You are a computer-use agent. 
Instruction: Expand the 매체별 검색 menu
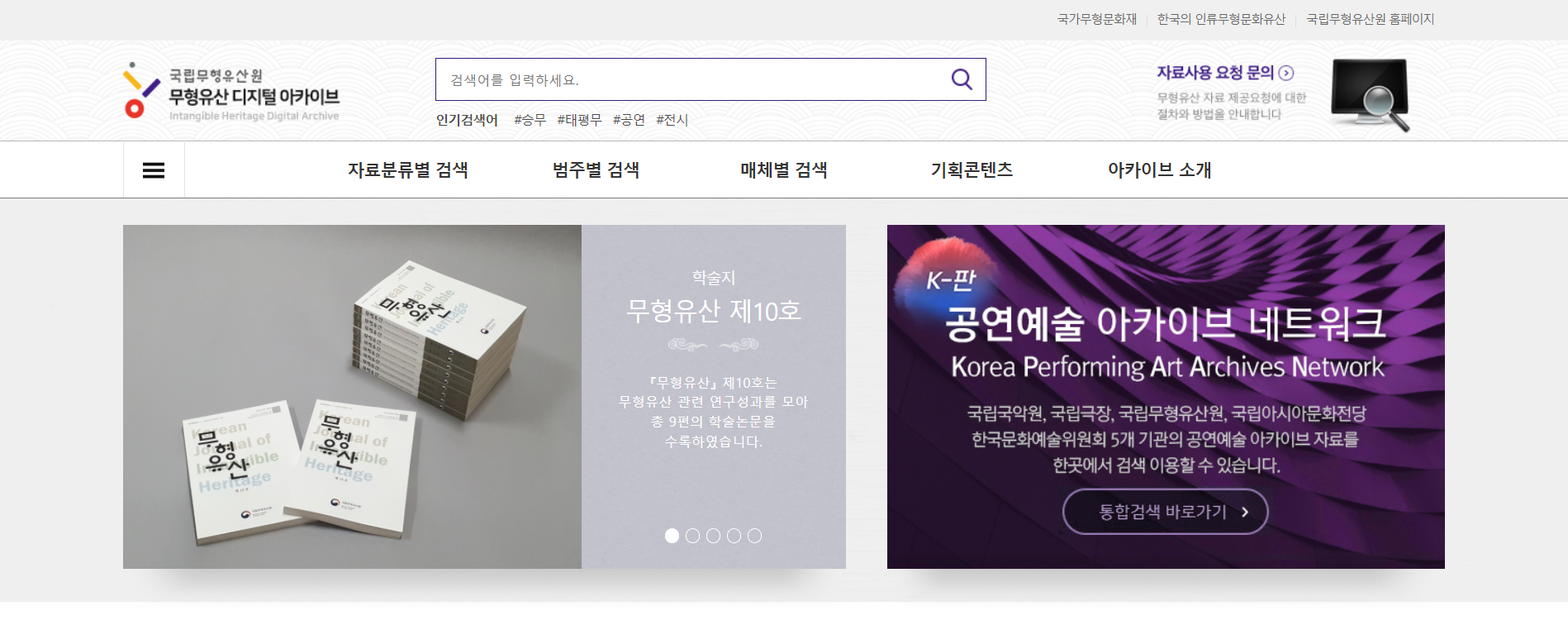[x=783, y=170]
